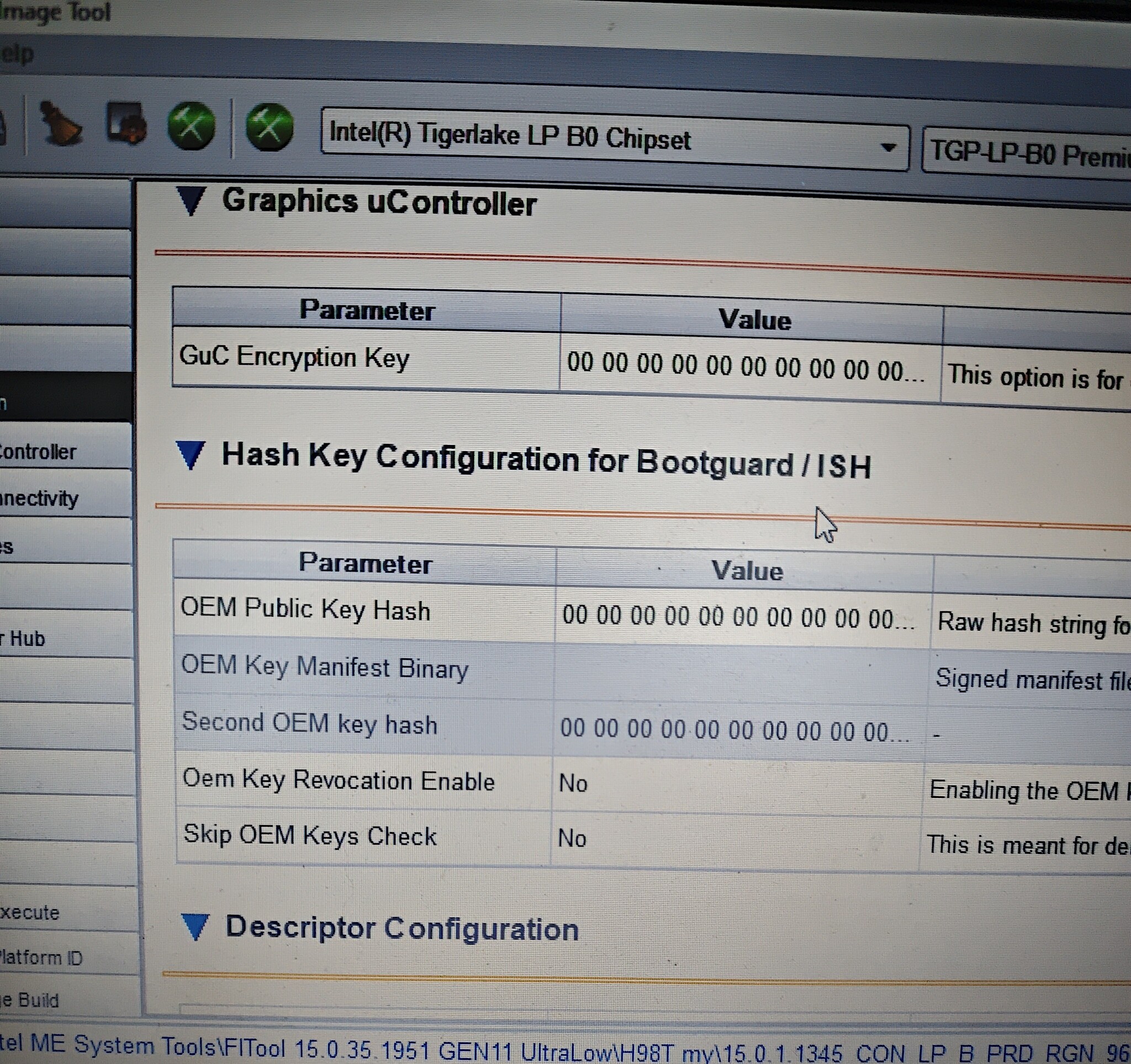1131x1064 pixels.
Task: Click the empty OEM Key Manifest Binary value field
Action: tap(742, 674)
